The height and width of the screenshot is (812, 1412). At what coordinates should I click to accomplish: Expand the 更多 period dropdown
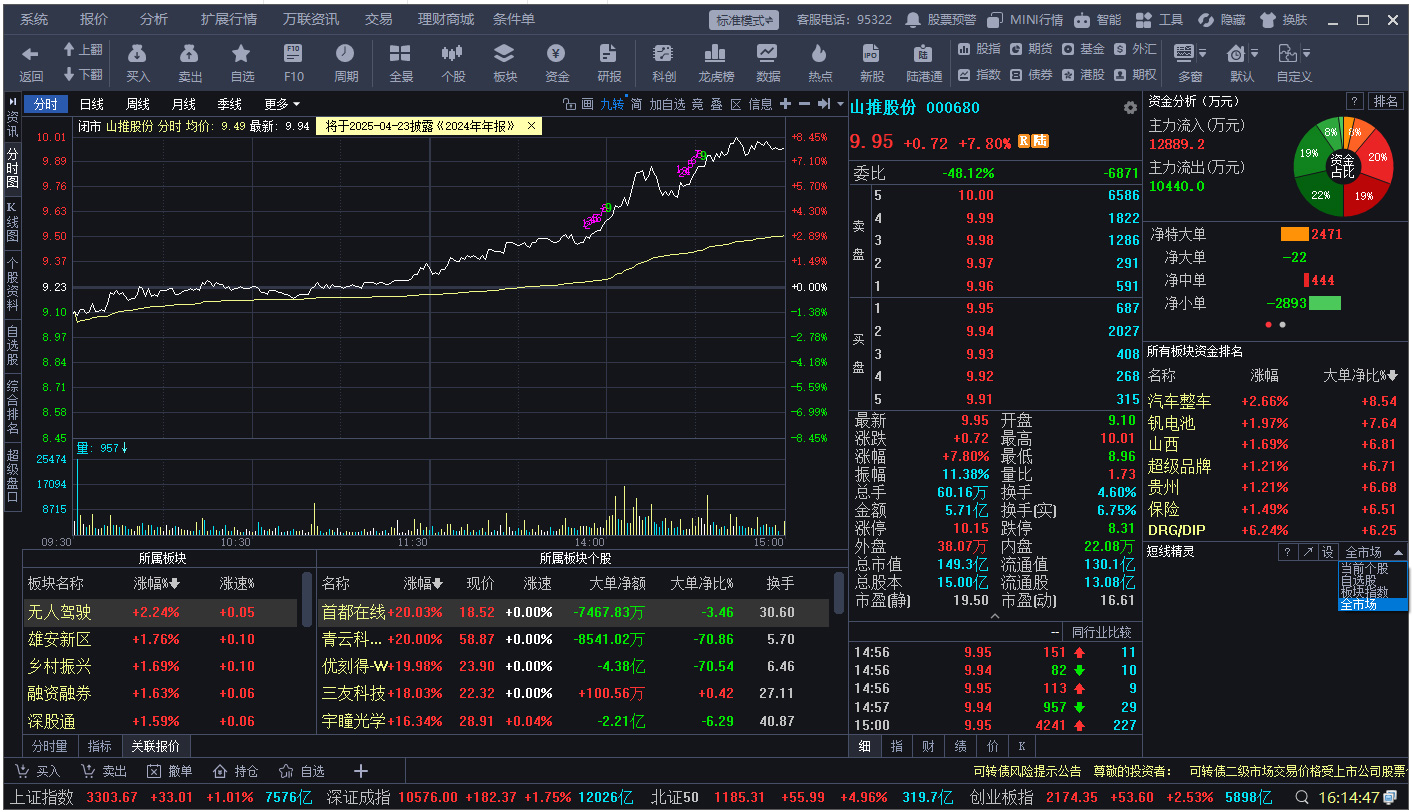click(x=282, y=104)
